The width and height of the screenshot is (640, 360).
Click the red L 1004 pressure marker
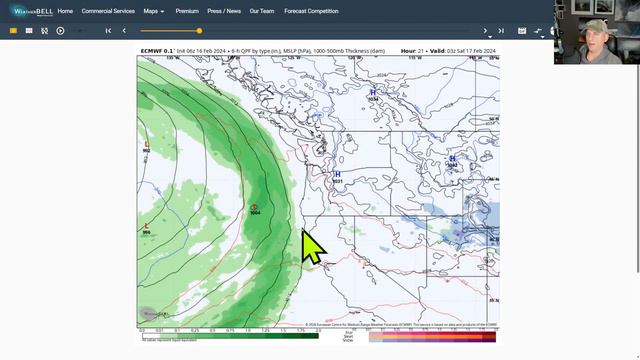click(255, 209)
